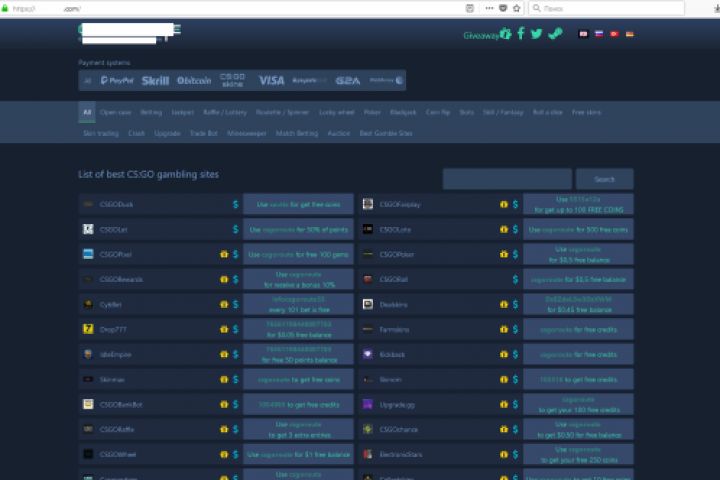This screenshot has width=720, height=480.
Task: Click the dollar icon in CSGODuck row
Action: tap(236, 204)
